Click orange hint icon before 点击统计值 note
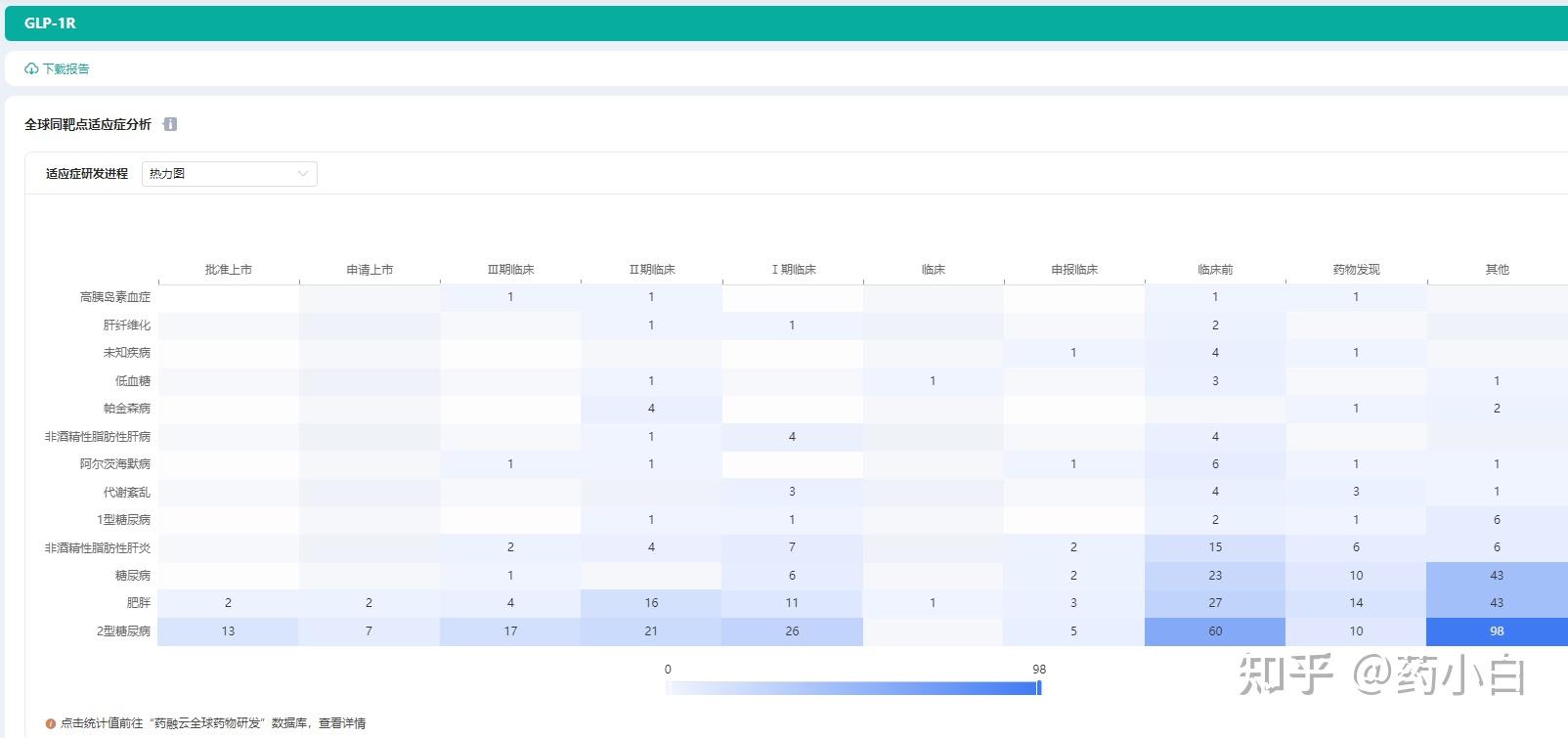This screenshot has width=1568, height=738. point(51,723)
